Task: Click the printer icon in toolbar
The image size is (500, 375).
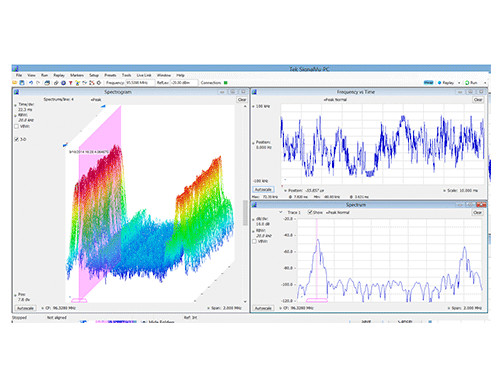Action: [47, 83]
